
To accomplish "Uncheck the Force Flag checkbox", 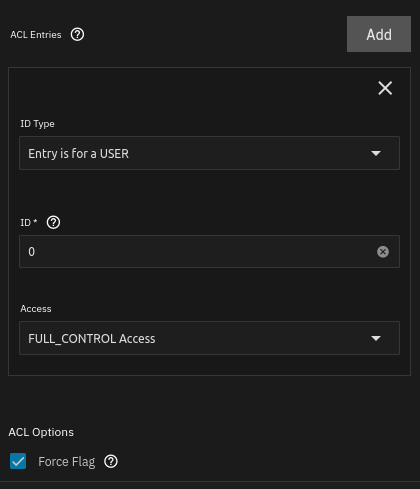I will click(18, 461).
